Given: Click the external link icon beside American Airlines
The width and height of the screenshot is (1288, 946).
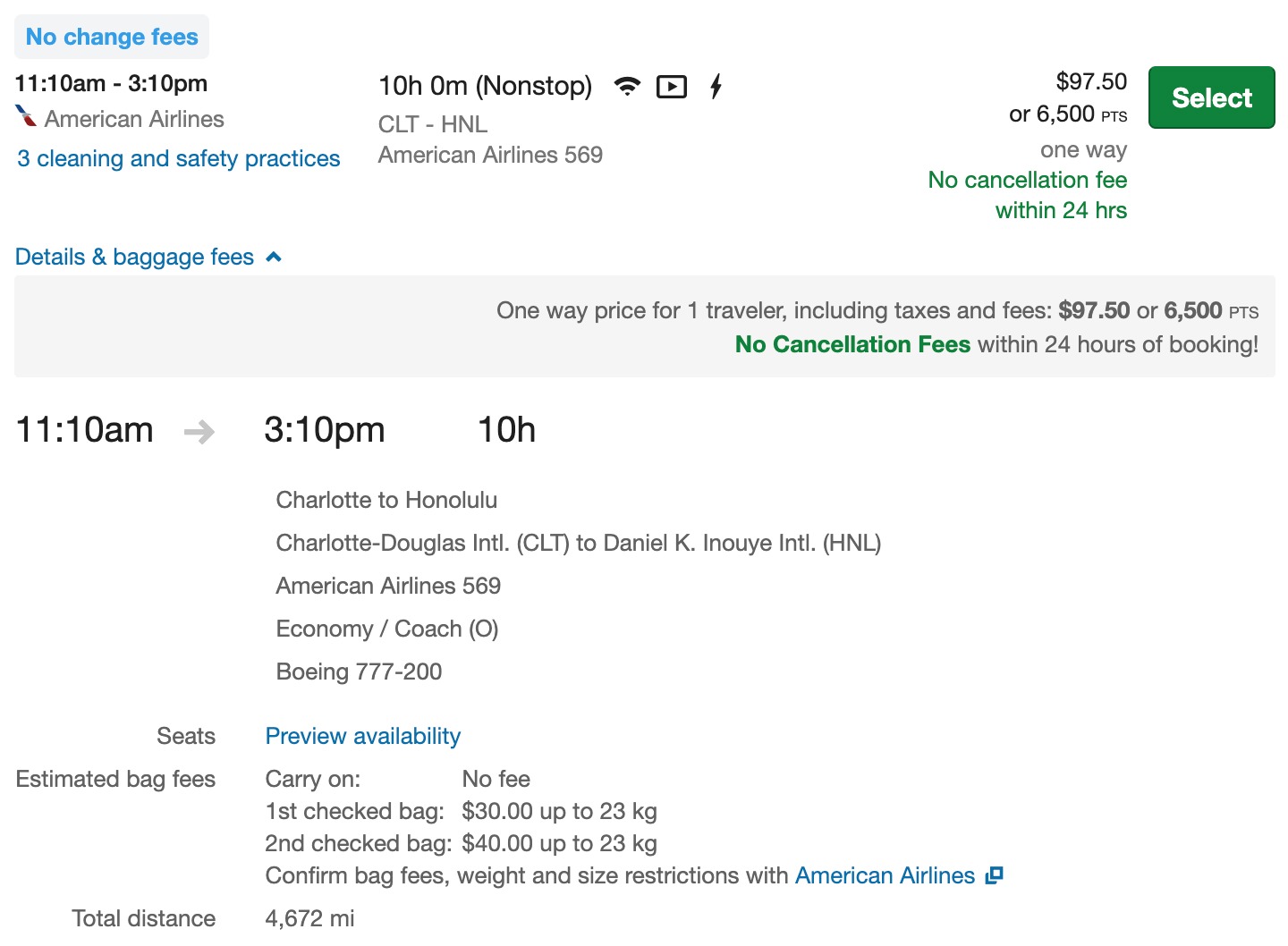Looking at the screenshot, I should [994, 875].
